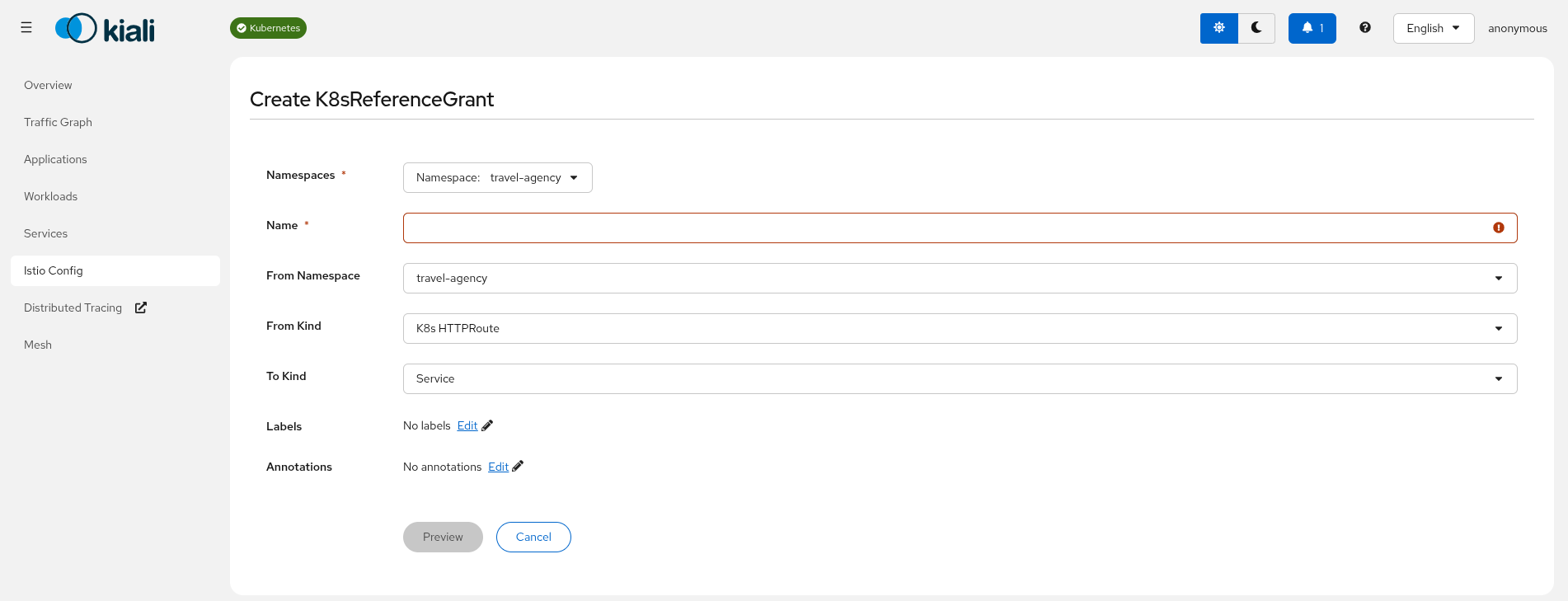Click the Namespaces field label
Screen dimensions: 1568x601
coord(301,175)
